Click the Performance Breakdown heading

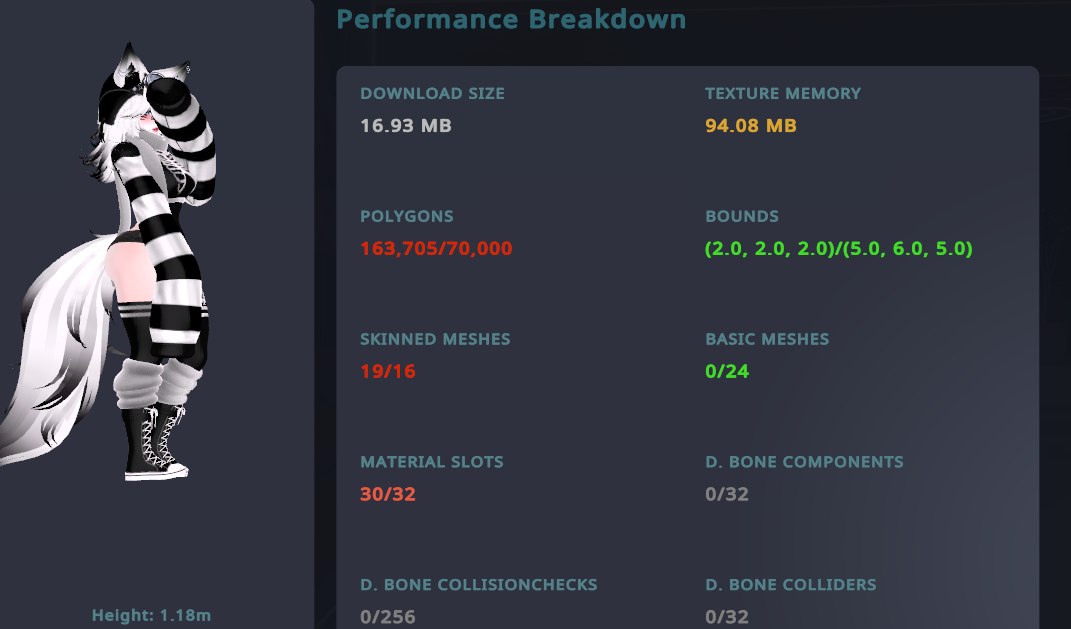511,19
